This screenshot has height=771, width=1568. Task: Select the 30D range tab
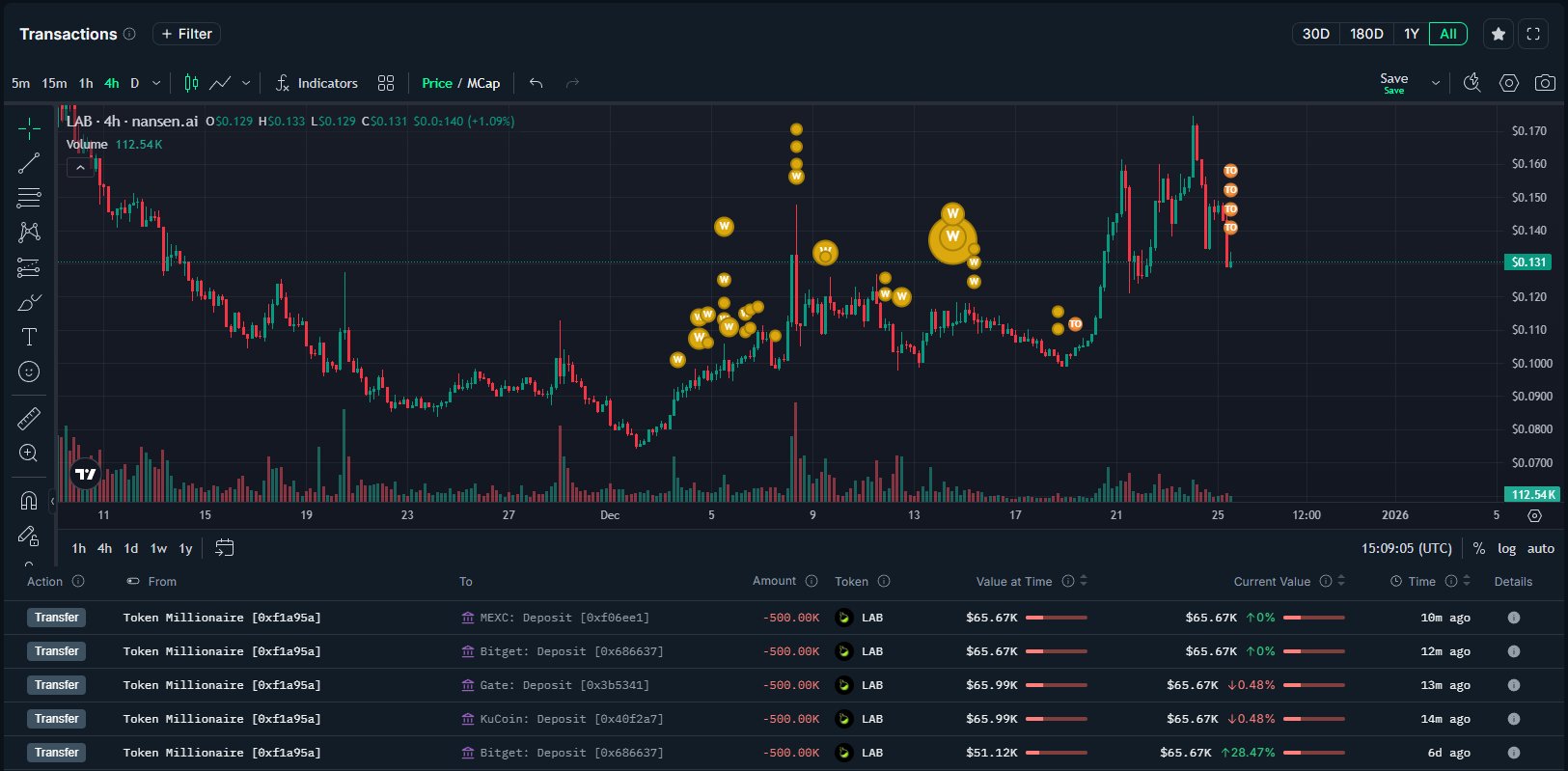1315,34
